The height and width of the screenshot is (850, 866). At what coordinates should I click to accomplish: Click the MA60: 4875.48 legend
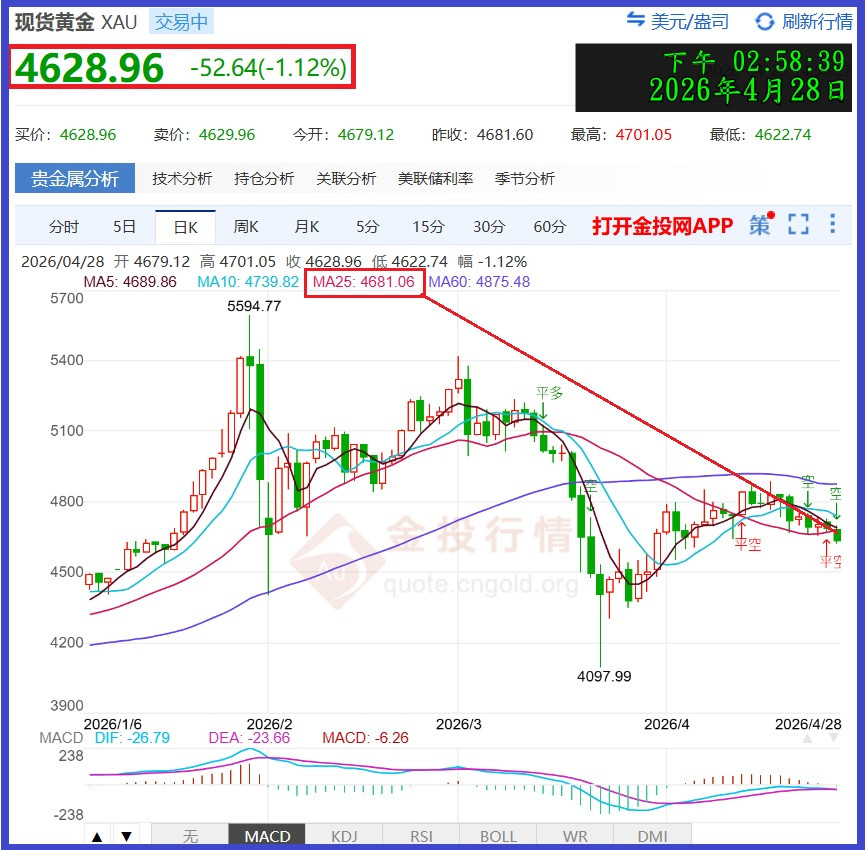pos(479,282)
